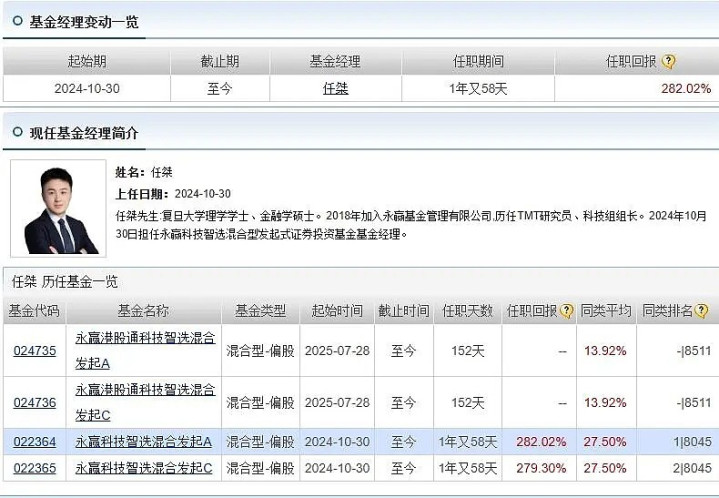Open fund code link 024735

point(35,351)
